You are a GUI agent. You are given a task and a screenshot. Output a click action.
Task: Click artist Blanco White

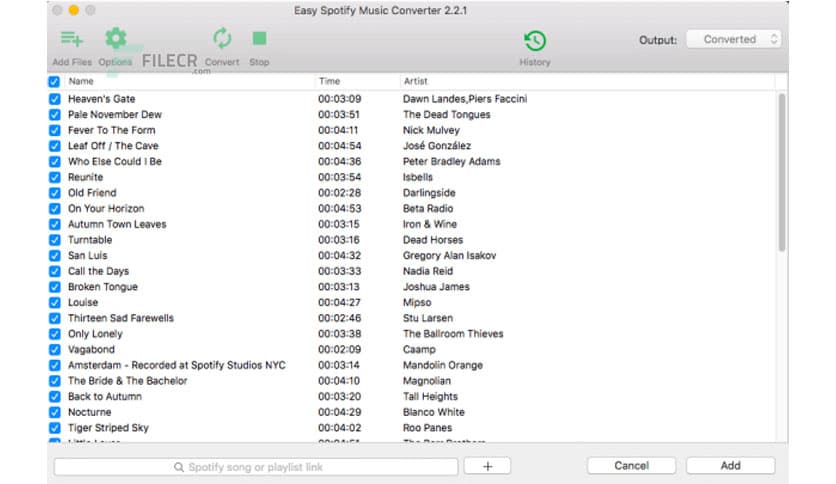(x=433, y=412)
